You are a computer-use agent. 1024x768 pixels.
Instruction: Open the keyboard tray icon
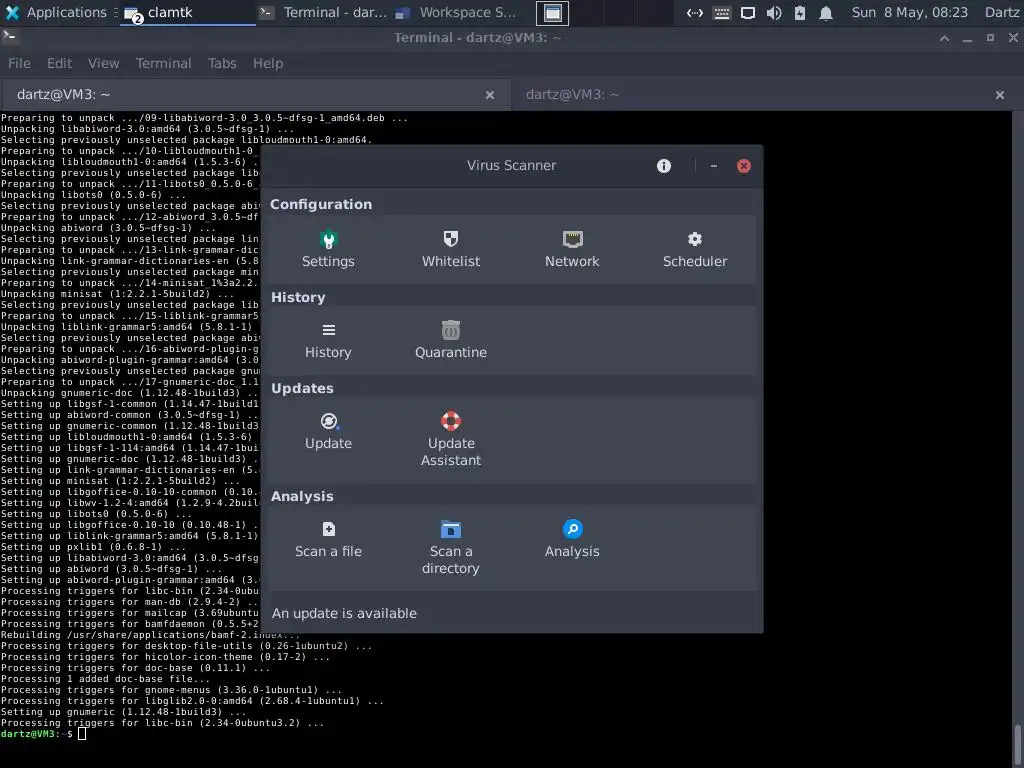[722, 13]
